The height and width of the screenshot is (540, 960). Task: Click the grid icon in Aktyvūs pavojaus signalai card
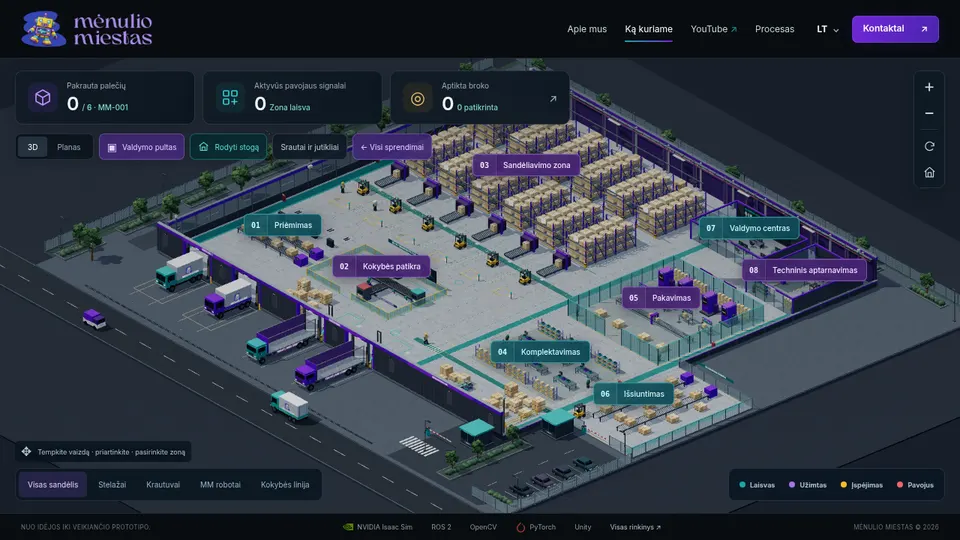click(x=230, y=97)
